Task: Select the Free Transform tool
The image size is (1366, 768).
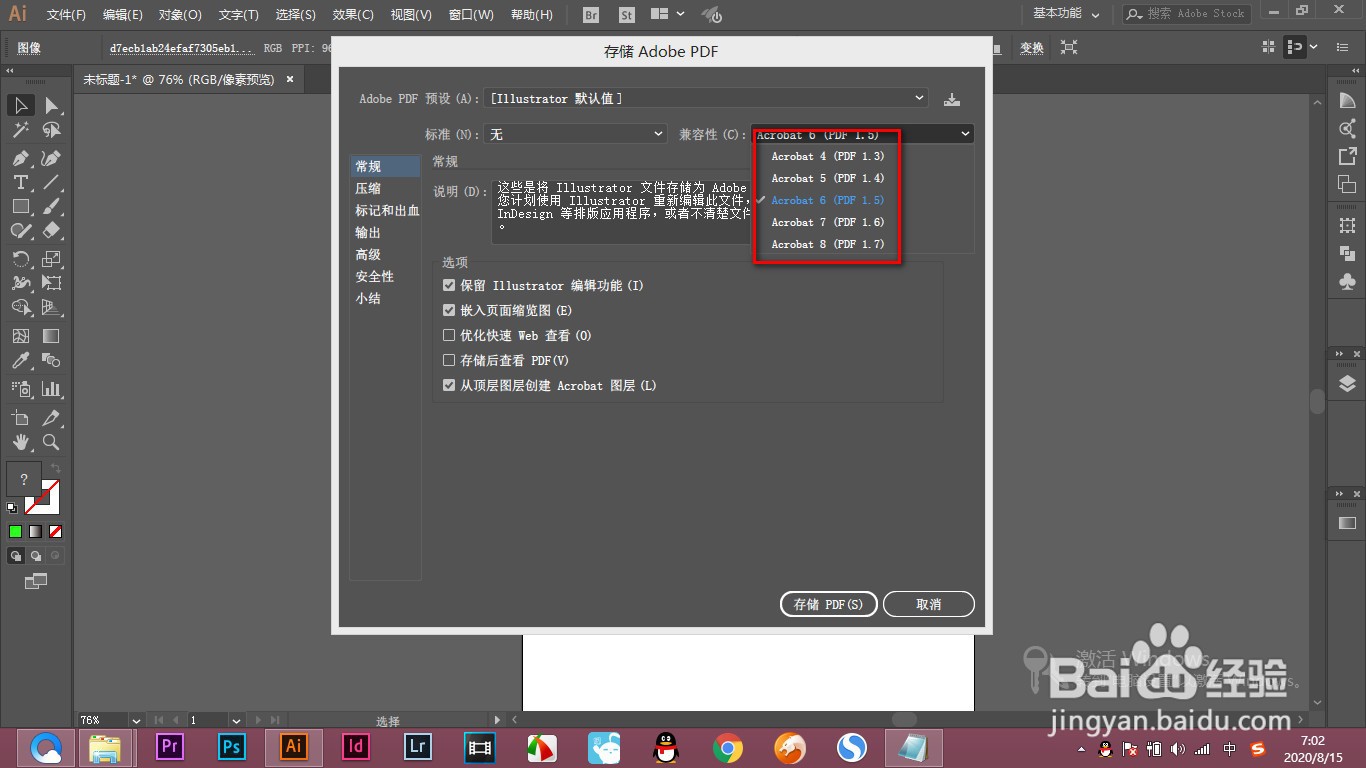Action: click(x=51, y=283)
